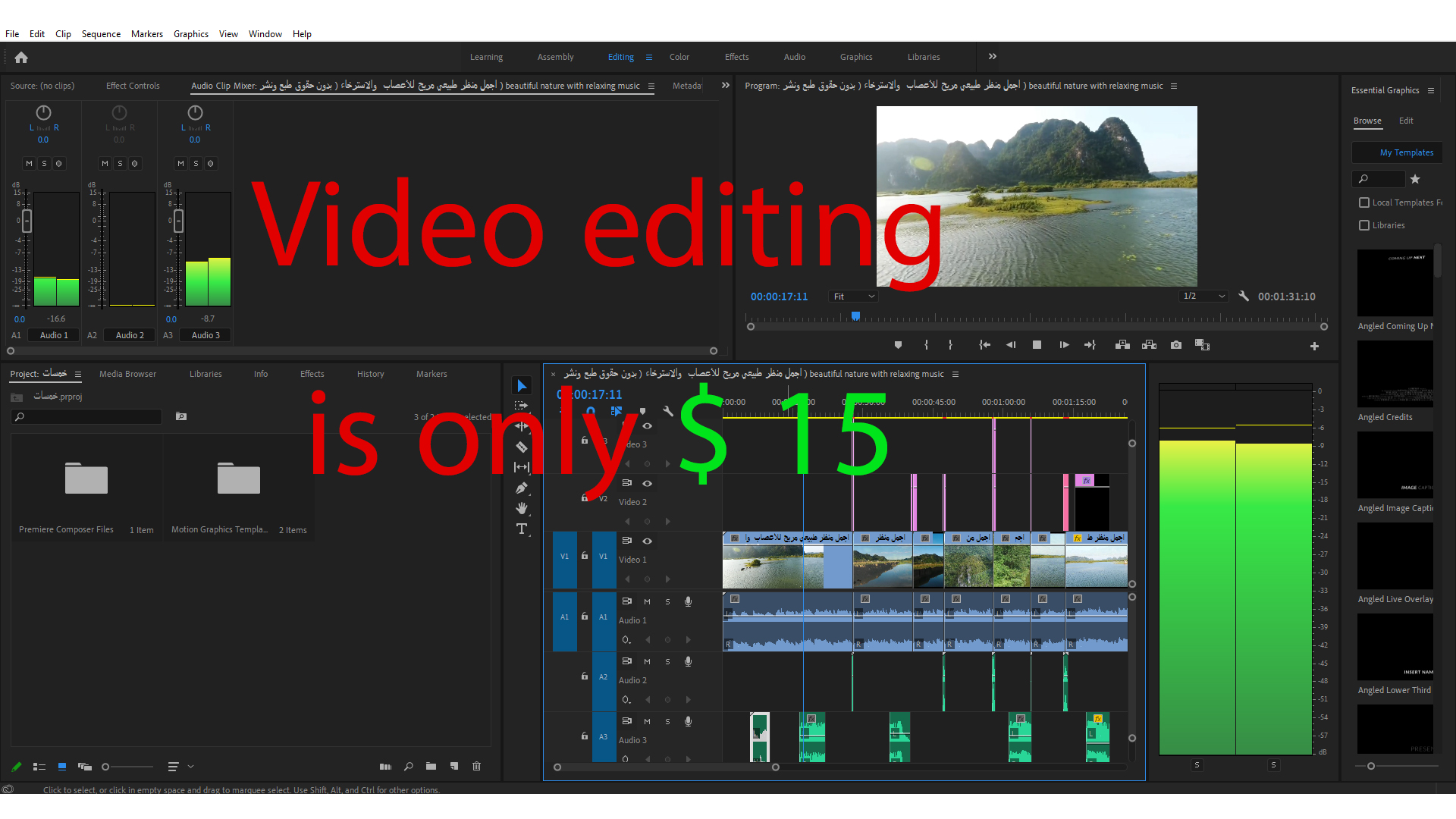
Task: Expand the workspace overflow chevrons
Action: click(992, 57)
